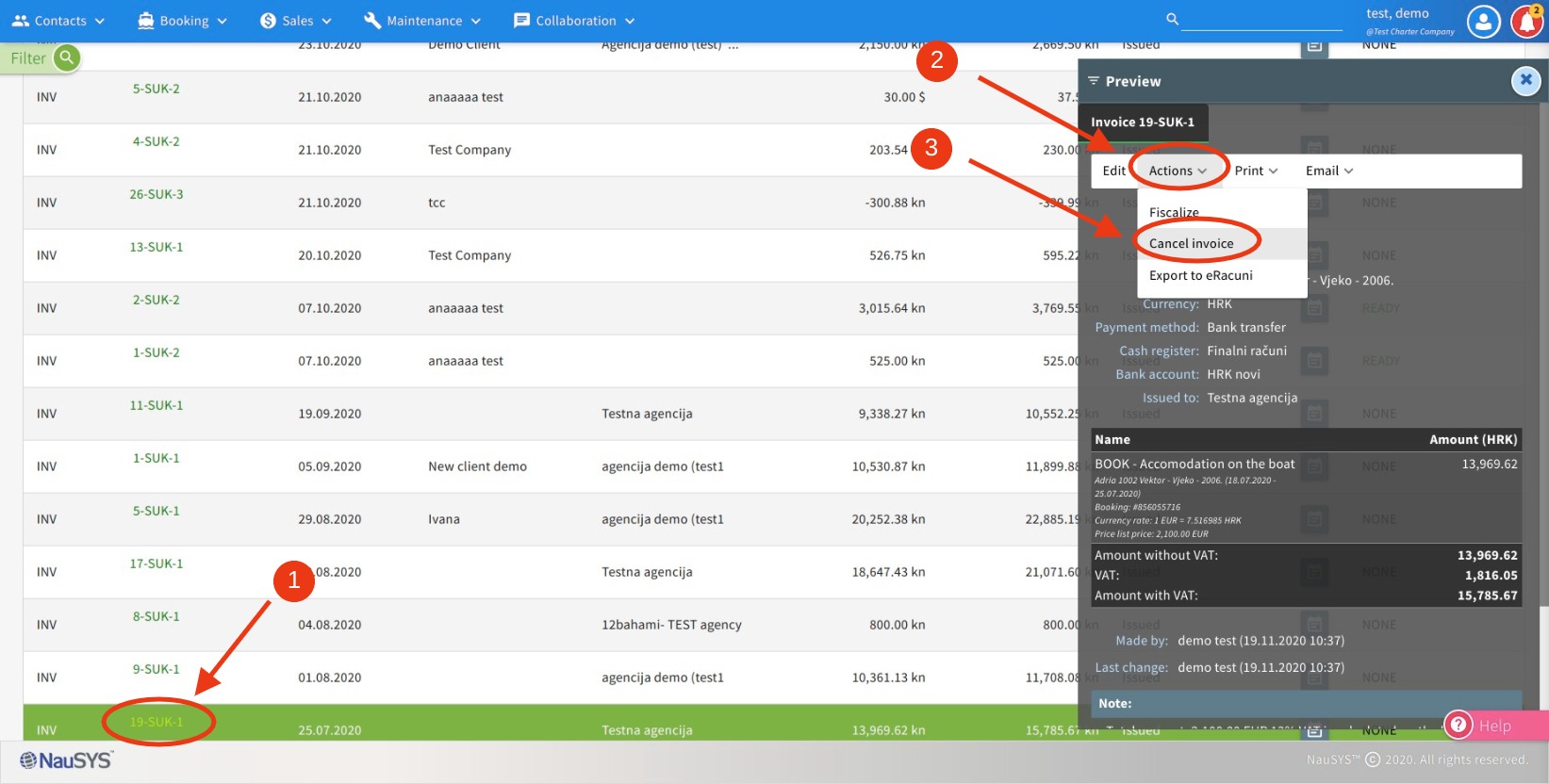This screenshot has width=1549, height=784.
Task: Click the search magnifier icon in top bar
Action: (1173, 19)
